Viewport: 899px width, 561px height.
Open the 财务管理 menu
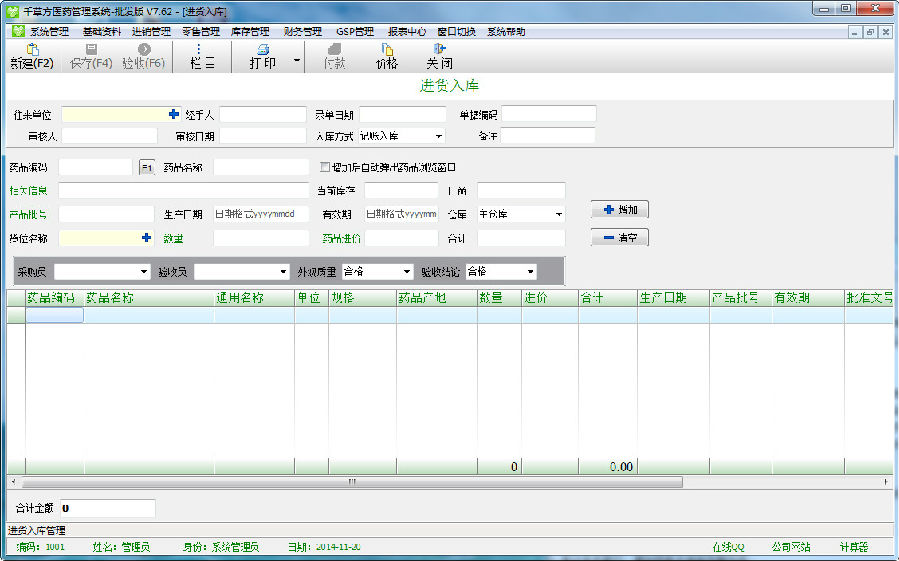click(303, 32)
